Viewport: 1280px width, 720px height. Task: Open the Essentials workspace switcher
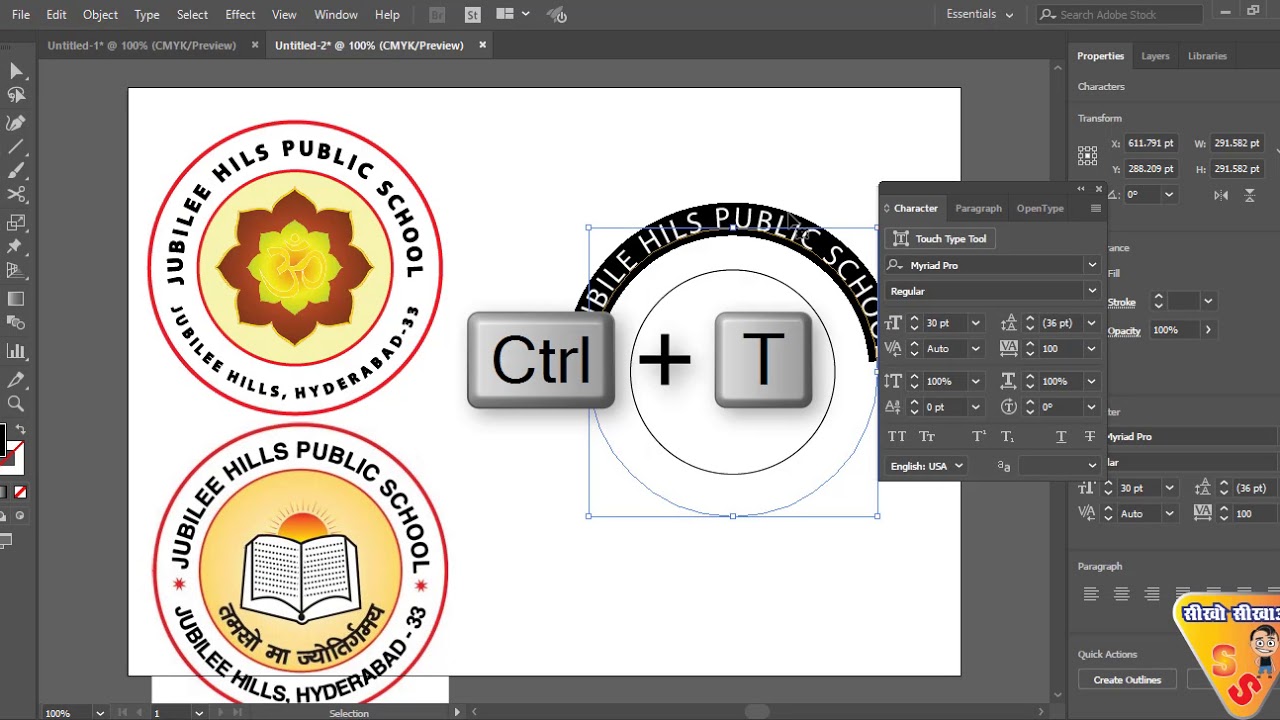pos(979,14)
